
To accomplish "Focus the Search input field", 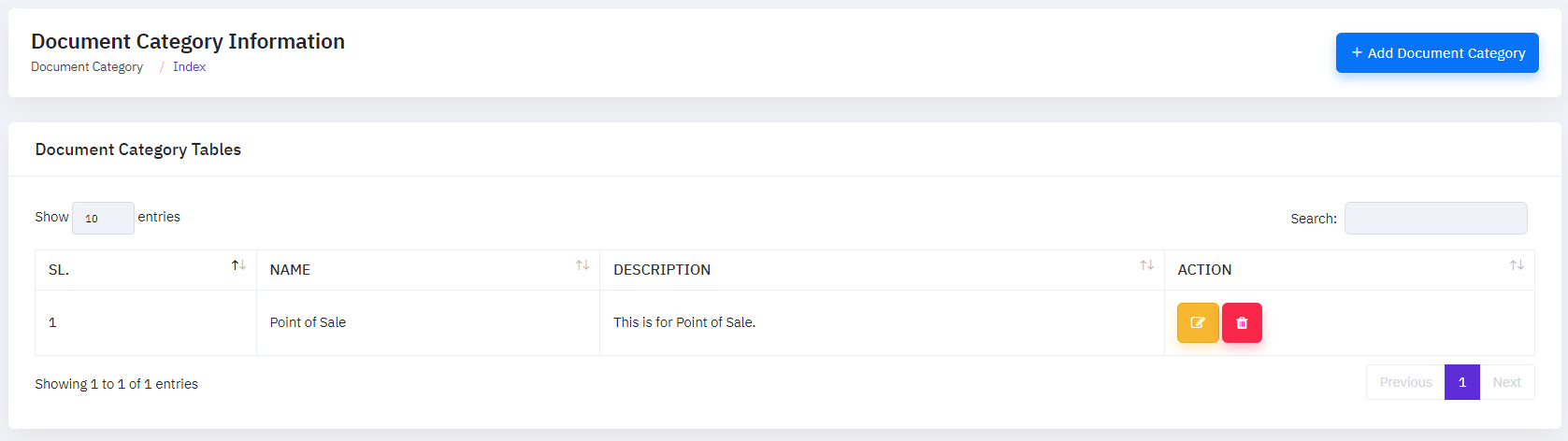I will click(x=1435, y=219).
